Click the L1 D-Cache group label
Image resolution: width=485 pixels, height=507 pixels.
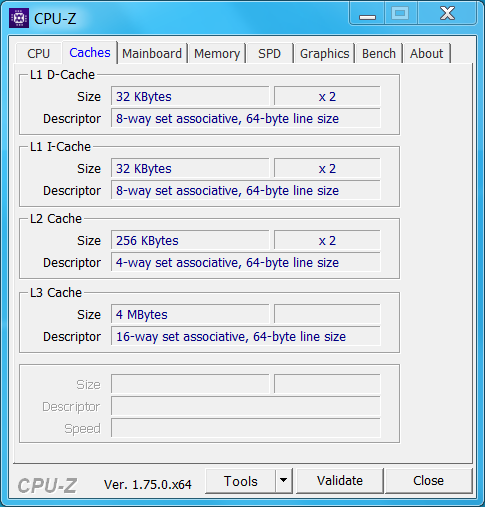point(62,75)
